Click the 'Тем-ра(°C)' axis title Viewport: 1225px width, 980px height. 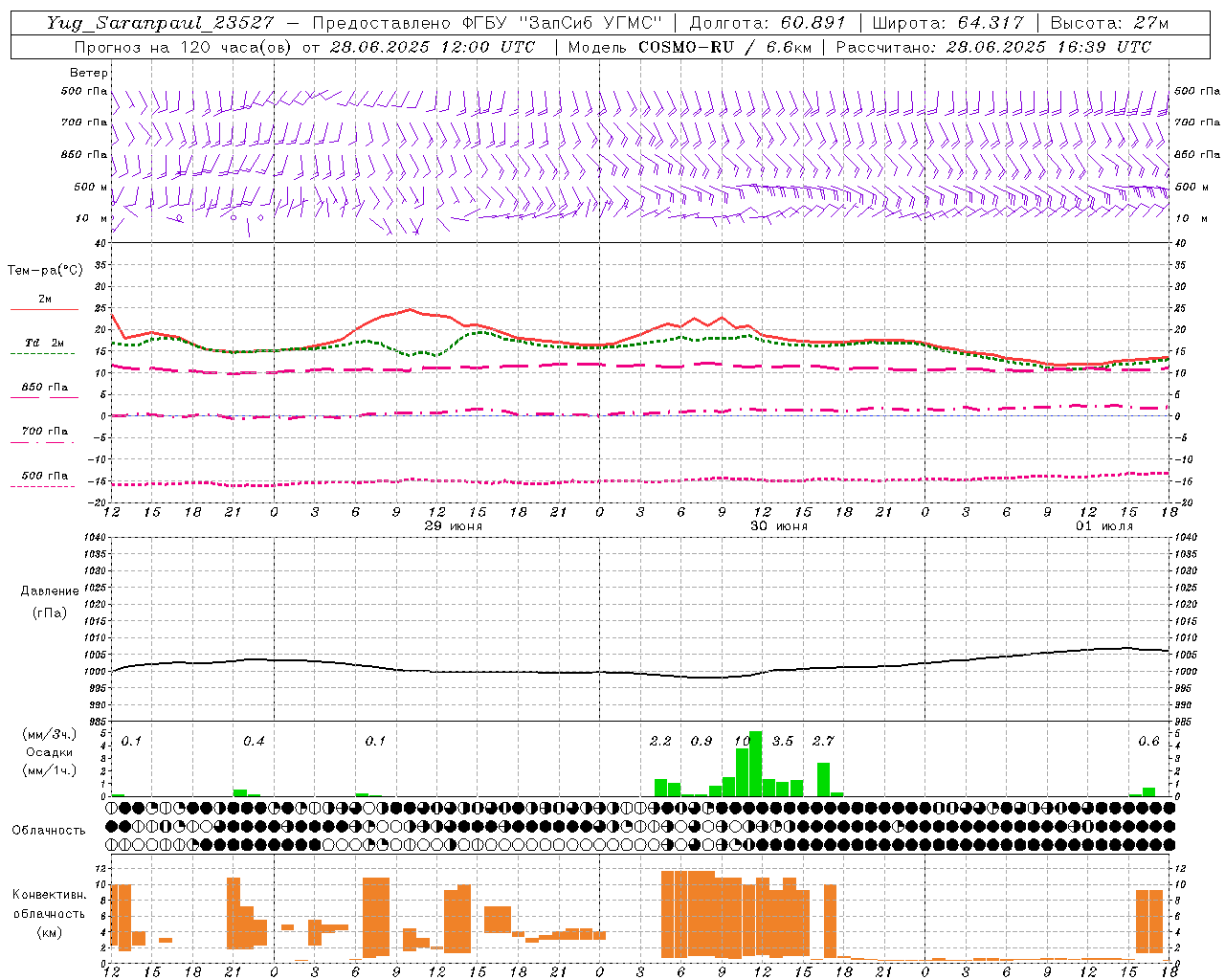tap(45, 271)
